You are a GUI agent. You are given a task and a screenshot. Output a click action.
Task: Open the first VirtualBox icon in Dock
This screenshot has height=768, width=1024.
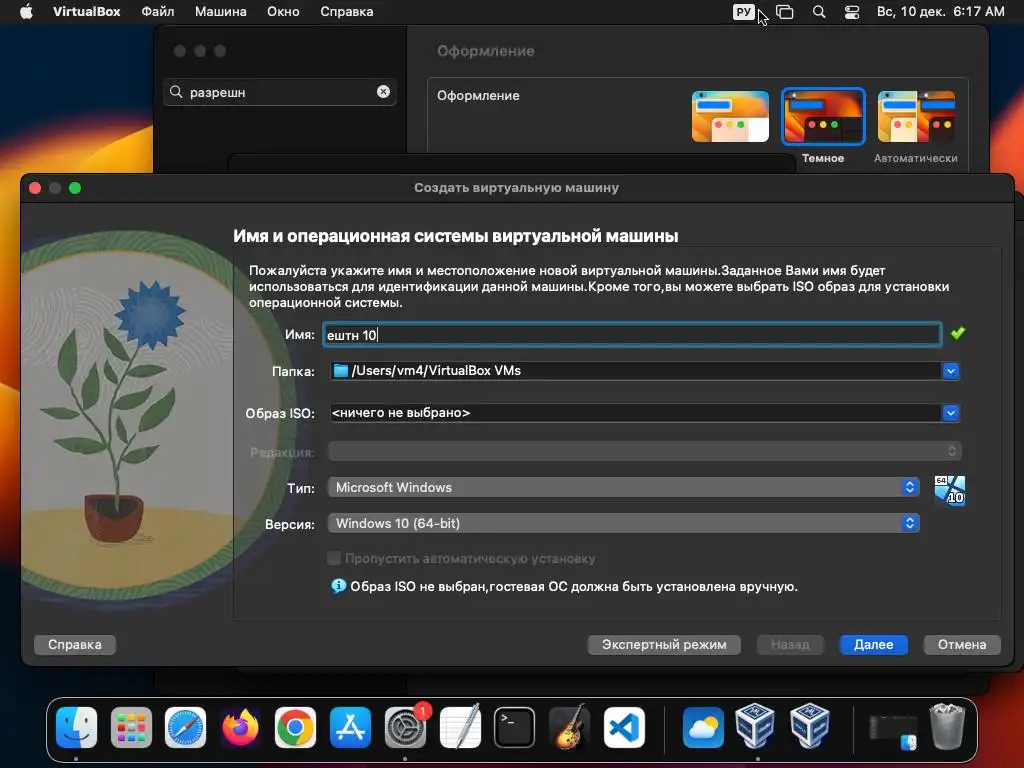tap(756, 726)
